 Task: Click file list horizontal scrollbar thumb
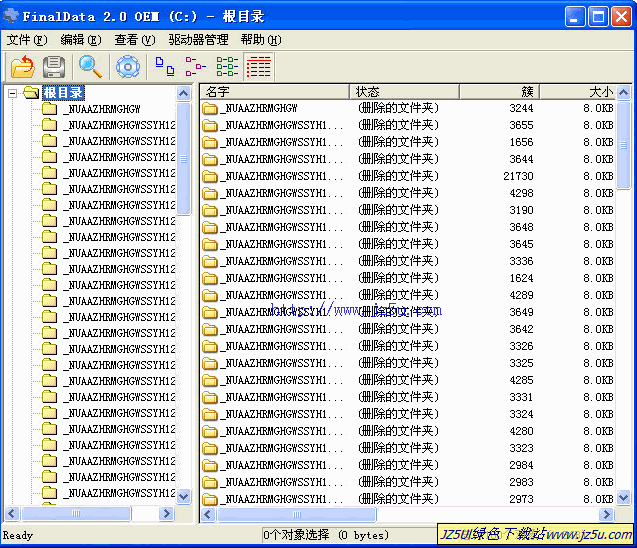pyautogui.click(x=297, y=514)
